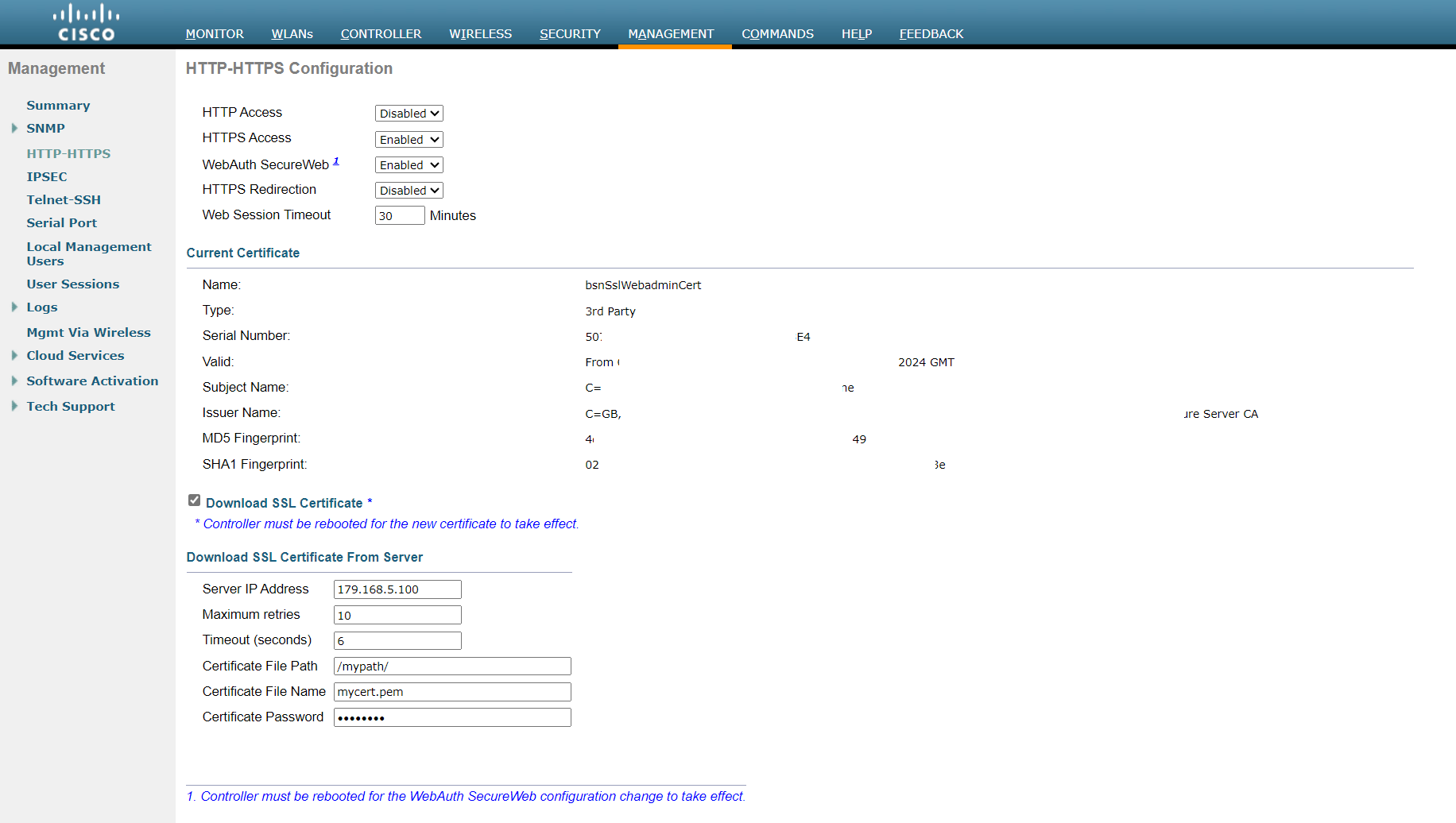Click the Certificate Password field
This screenshot has height=823, width=1456.
pyautogui.click(x=452, y=717)
